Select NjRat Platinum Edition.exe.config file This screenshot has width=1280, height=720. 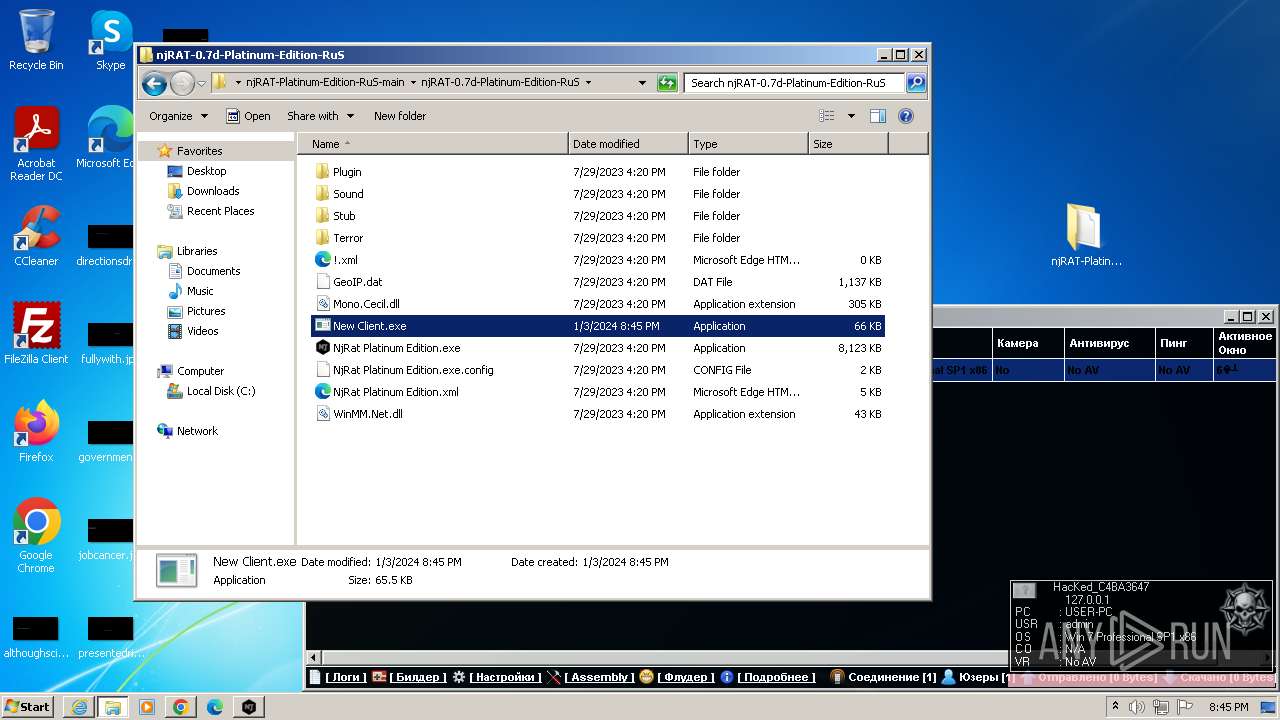click(x=413, y=370)
